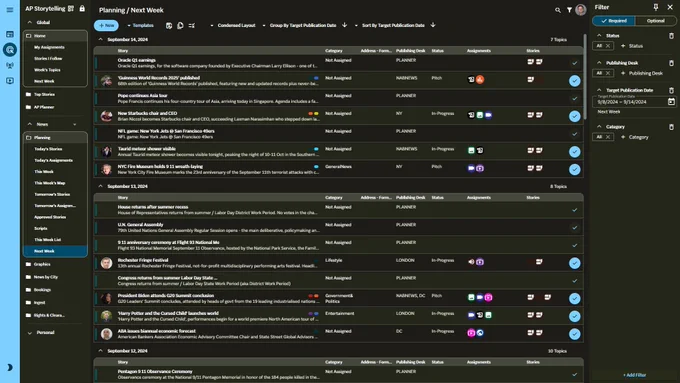
Task: Collapse the September 14, 2024 group
Action: (x=101, y=39)
